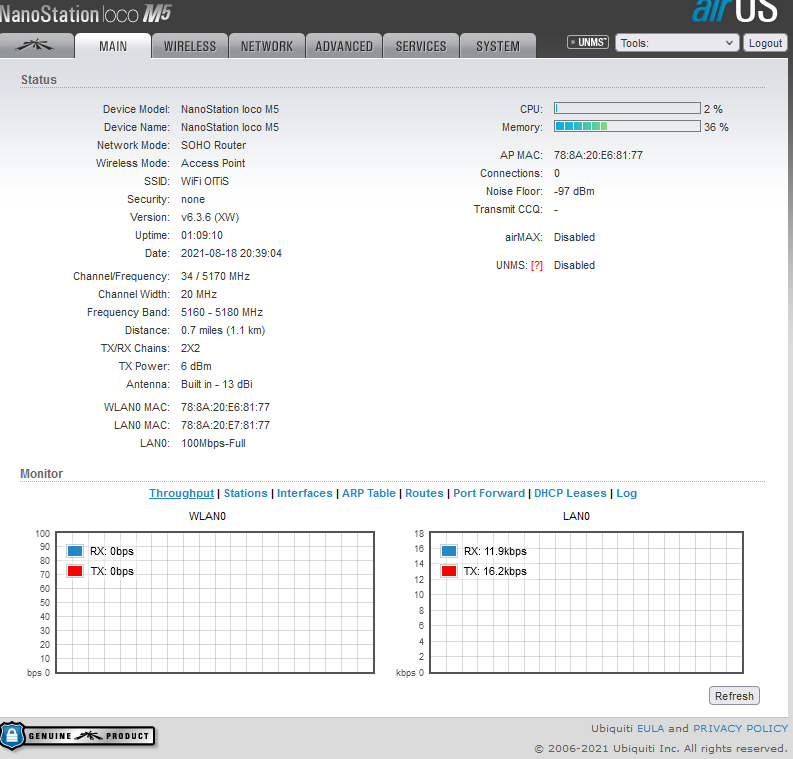Screen dimensions: 793x759
Task: Click the WLAN0 throughput graph
Action: [215, 602]
